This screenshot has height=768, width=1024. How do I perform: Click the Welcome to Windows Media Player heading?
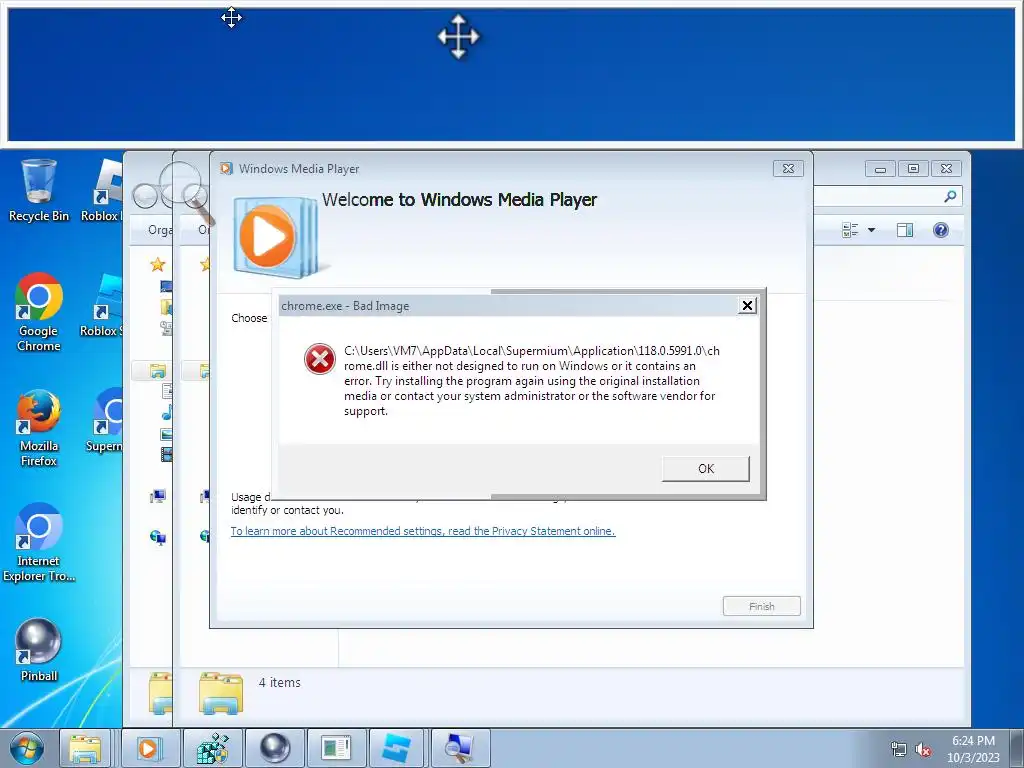(x=459, y=200)
